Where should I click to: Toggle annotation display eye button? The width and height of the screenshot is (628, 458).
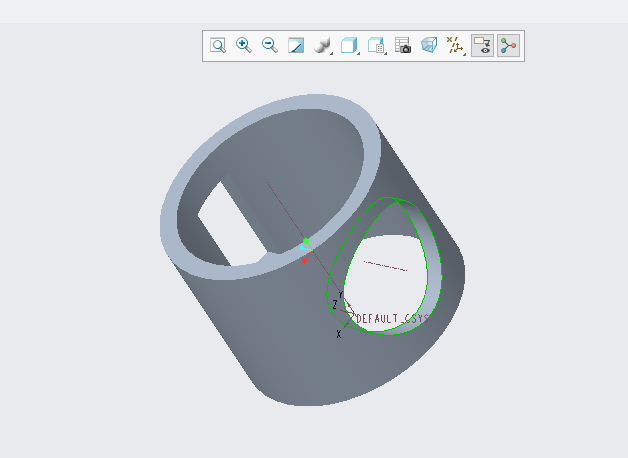click(x=482, y=45)
